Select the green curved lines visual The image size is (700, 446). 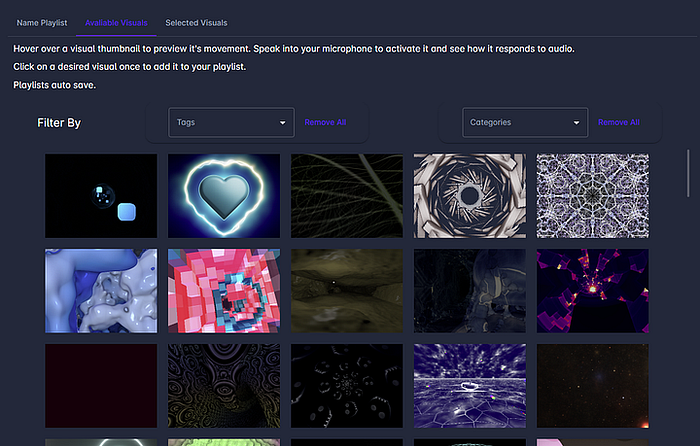[x=347, y=196]
